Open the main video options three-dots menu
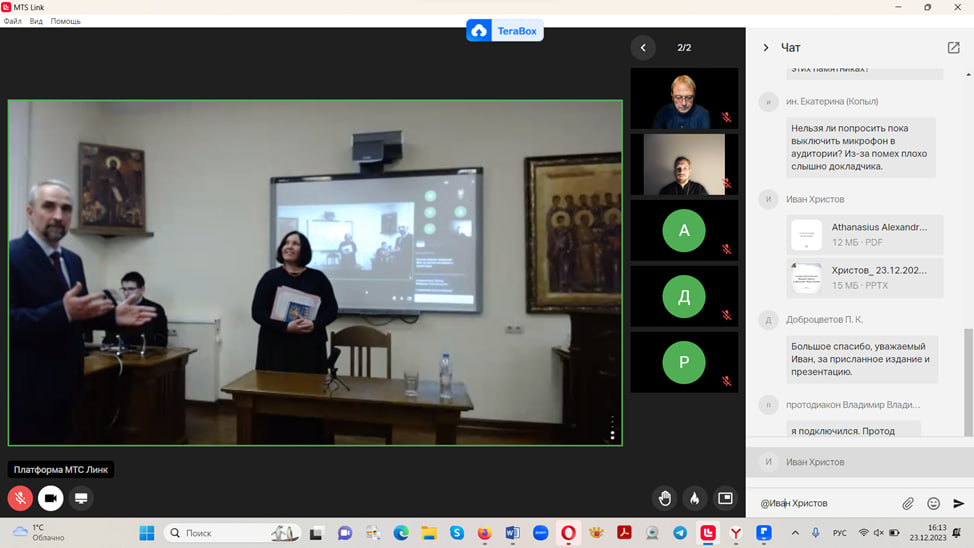This screenshot has height=548, width=974. click(612, 429)
